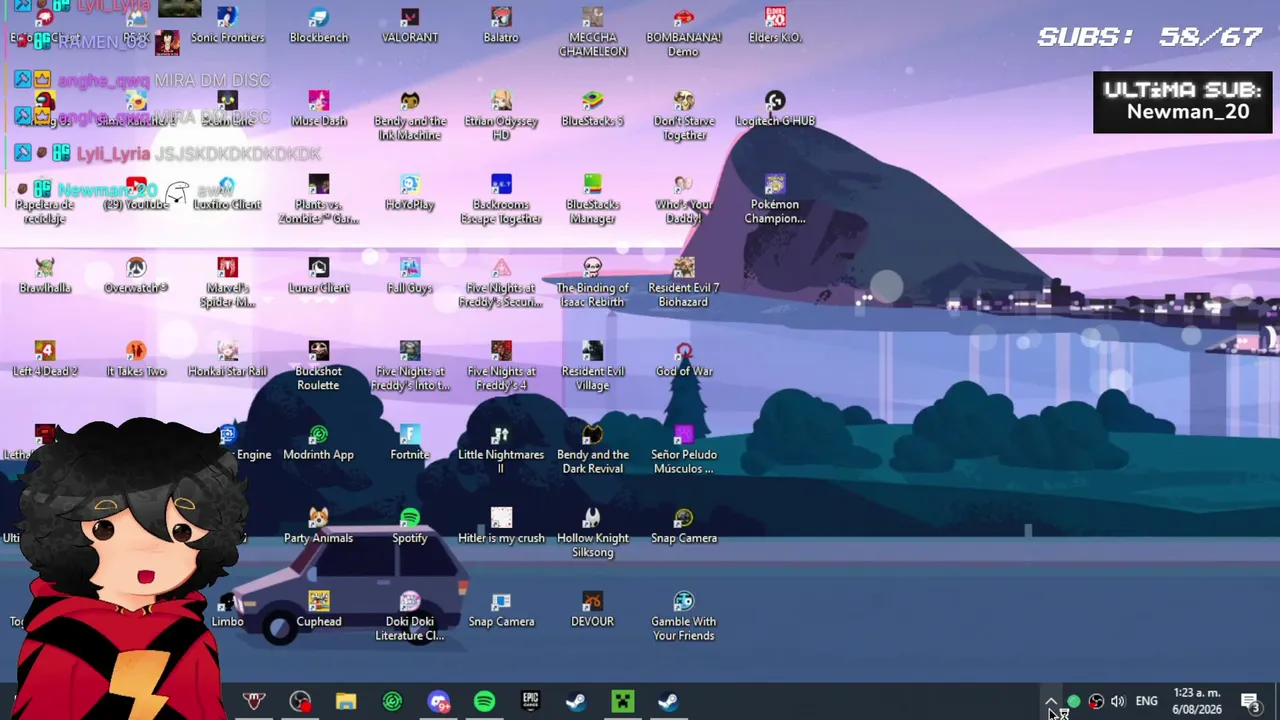Click the Backrooms Escape Together icon
Screen dimensions: 1280x720
[x=501, y=199]
